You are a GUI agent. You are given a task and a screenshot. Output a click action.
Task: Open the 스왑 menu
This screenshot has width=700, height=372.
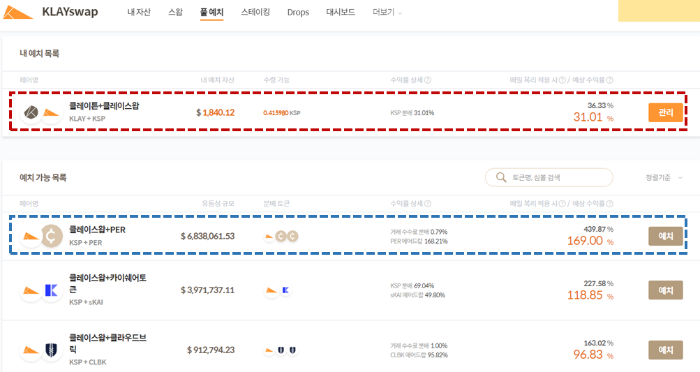175,12
